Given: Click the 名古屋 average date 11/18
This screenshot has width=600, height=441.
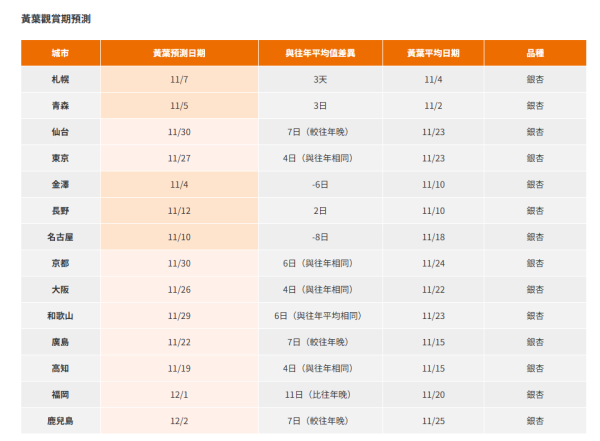Looking at the screenshot, I should pyautogui.click(x=434, y=237).
